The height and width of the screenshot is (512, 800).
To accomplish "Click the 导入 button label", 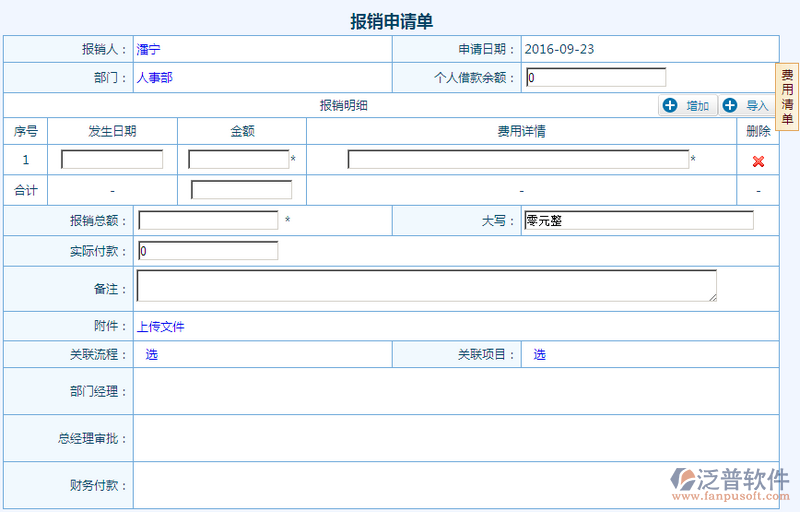I will pos(757,106).
